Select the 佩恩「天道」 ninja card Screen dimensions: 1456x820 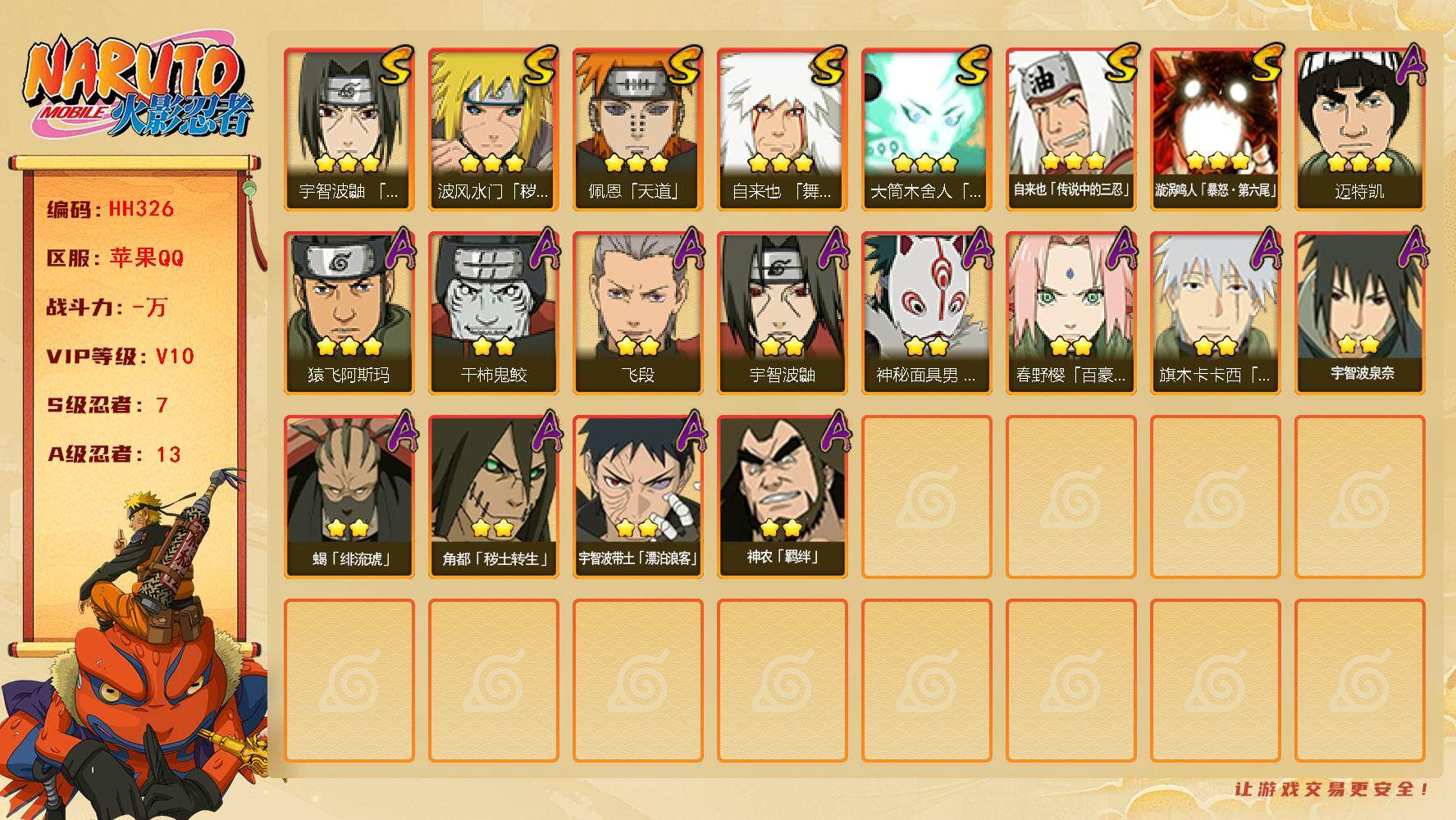tap(637, 130)
